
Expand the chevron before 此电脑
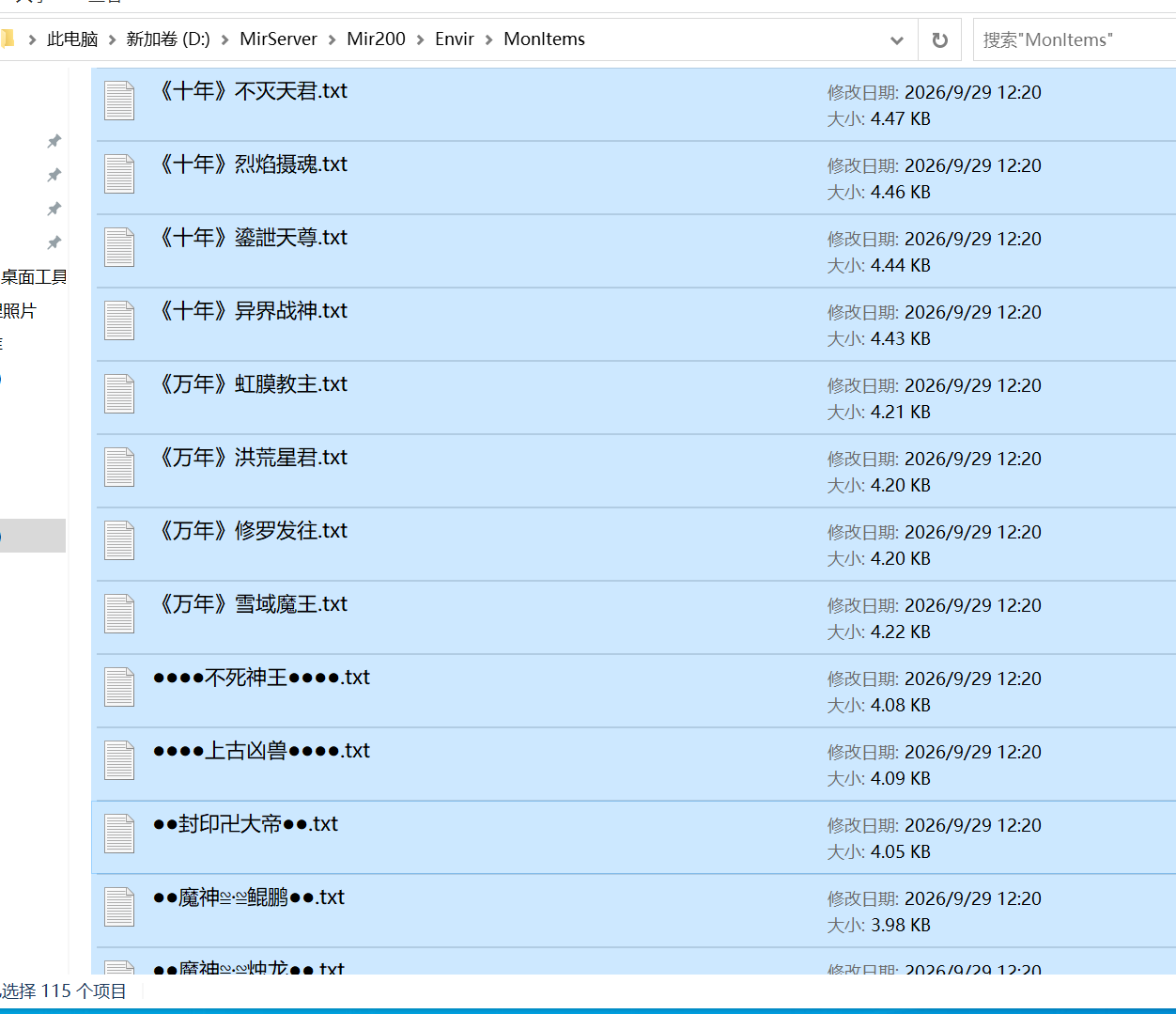[32, 39]
